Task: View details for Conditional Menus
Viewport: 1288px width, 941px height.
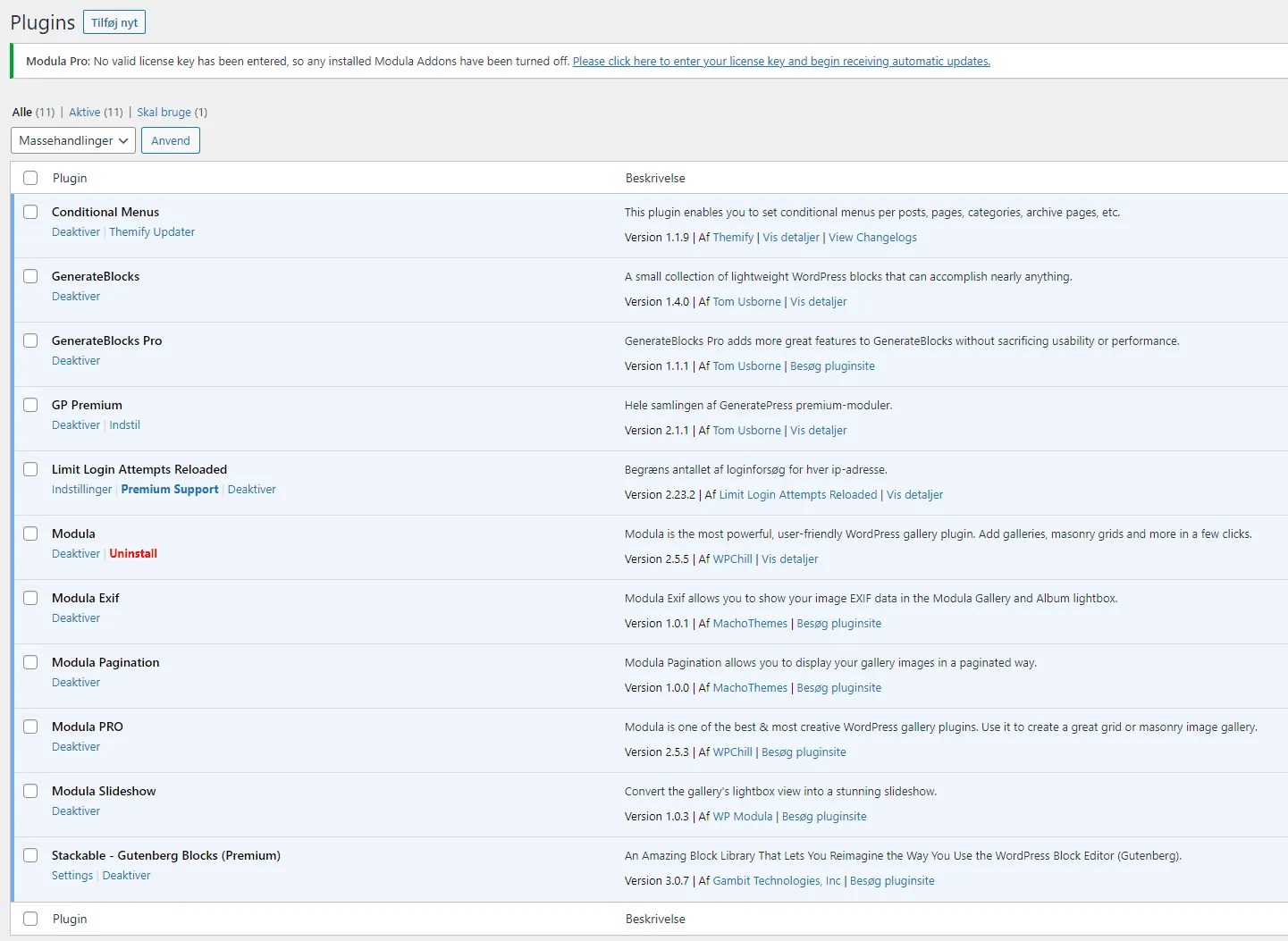Action: coord(791,237)
